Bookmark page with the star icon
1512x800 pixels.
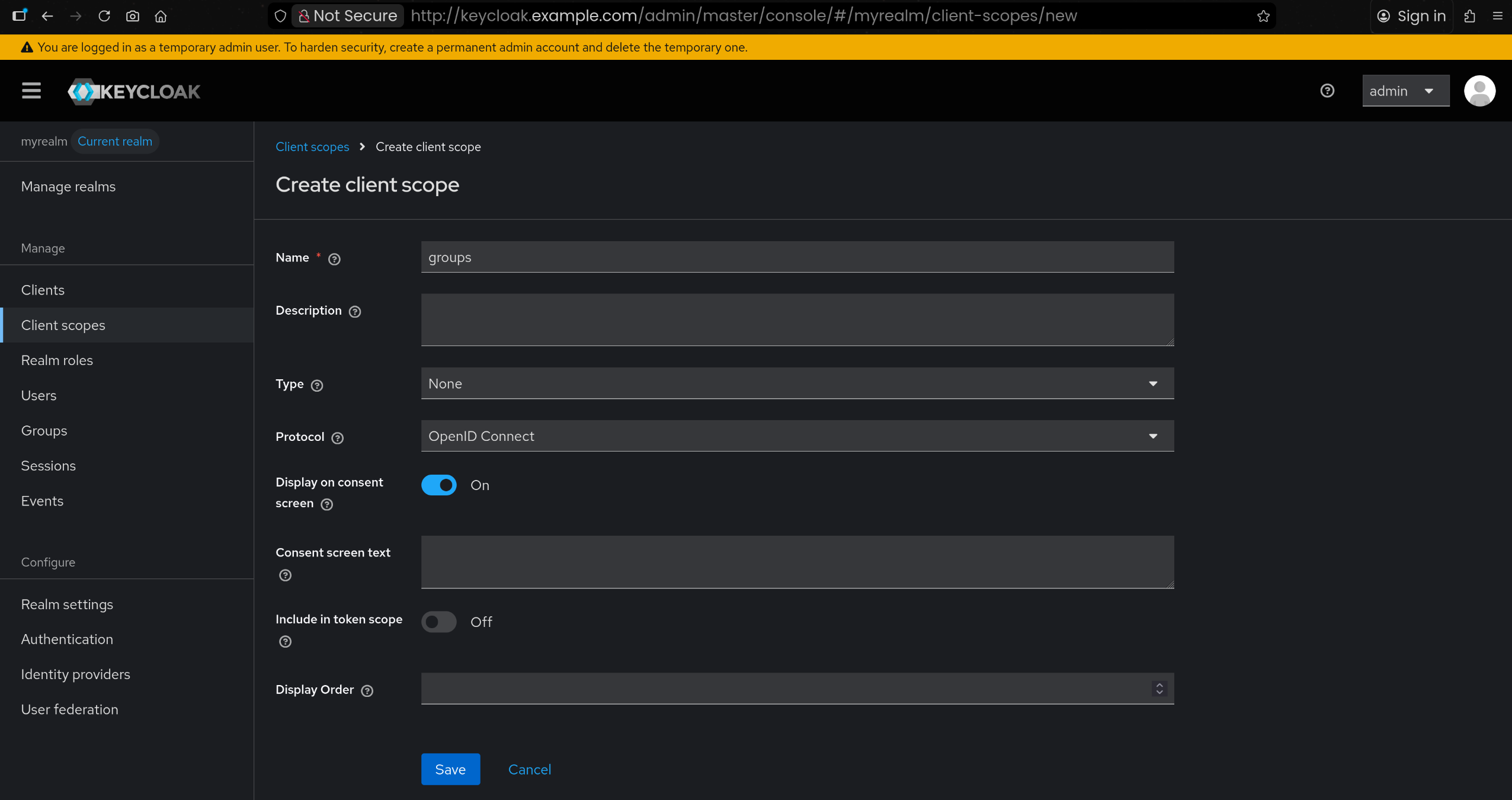pyautogui.click(x=1263, y=16)
